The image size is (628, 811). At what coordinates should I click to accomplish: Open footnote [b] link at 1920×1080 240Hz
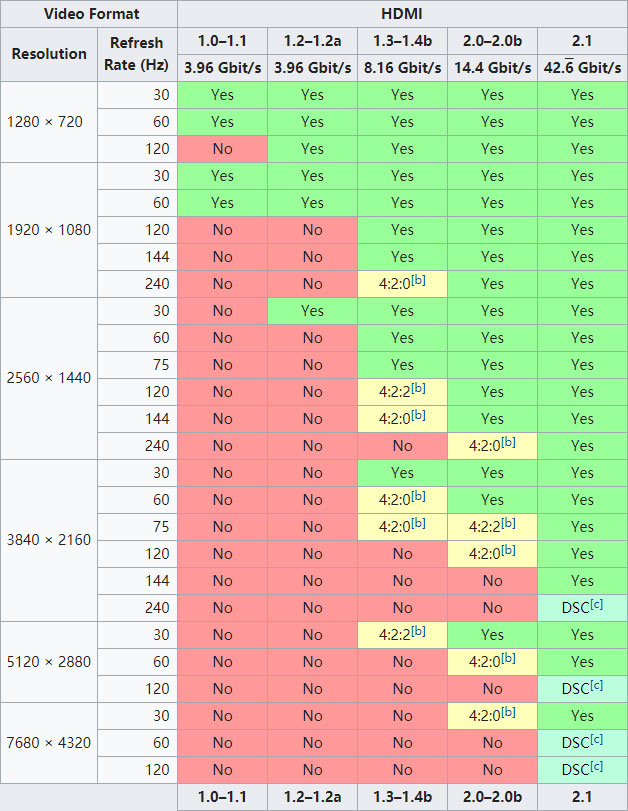pyautogui.click(x=418, y=280)
